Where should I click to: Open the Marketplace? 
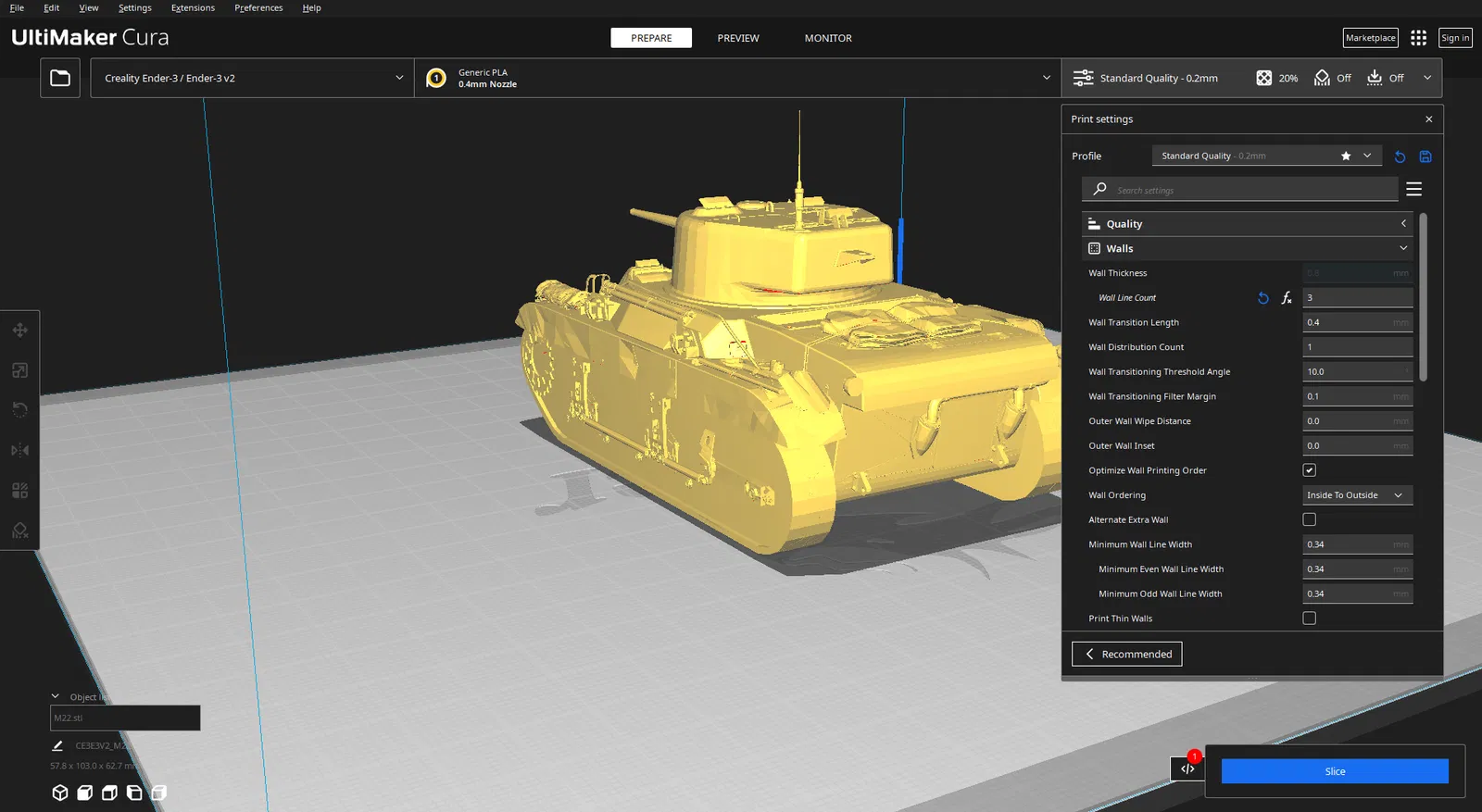coord(1371,38)
